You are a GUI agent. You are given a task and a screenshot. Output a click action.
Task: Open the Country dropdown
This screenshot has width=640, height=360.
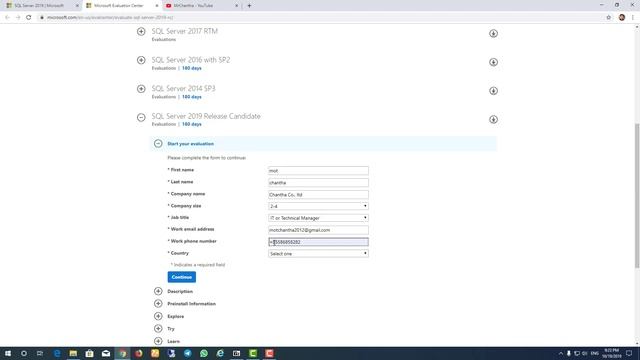[318, 253]
